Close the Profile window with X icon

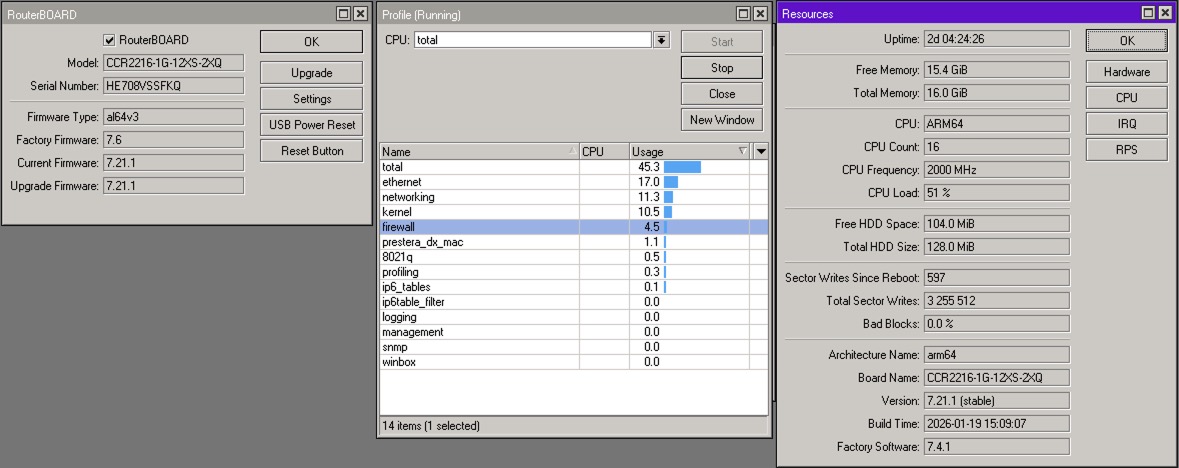[761, 14]
